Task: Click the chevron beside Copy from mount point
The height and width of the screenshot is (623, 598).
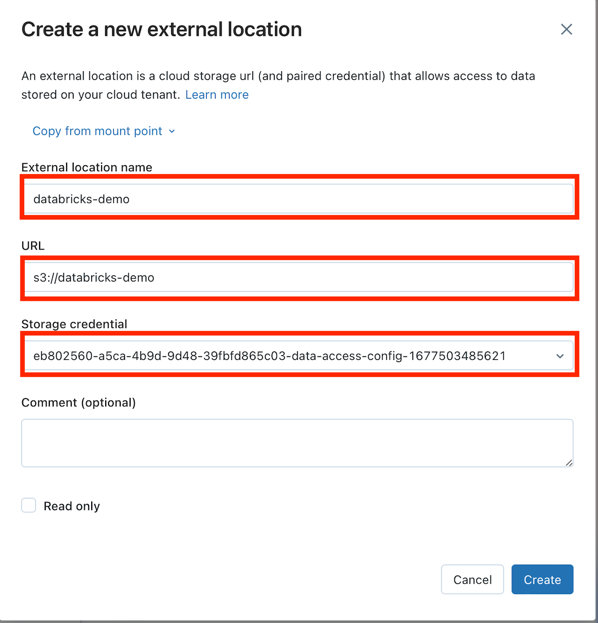Action: coord(172,131)
